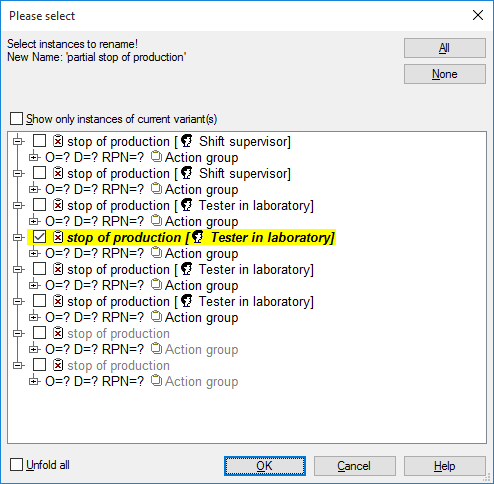Toggle the Unfold all checkbox
494x484 pixels.
pyautogui.click(x=16, y=465)
